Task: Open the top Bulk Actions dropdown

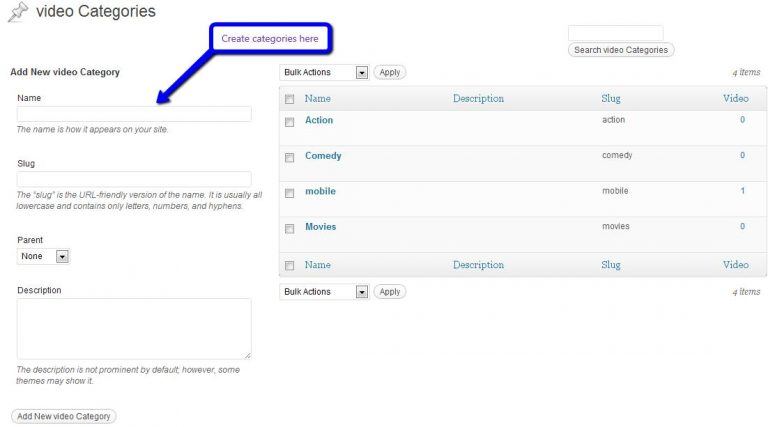Action: tap(324, 72)
